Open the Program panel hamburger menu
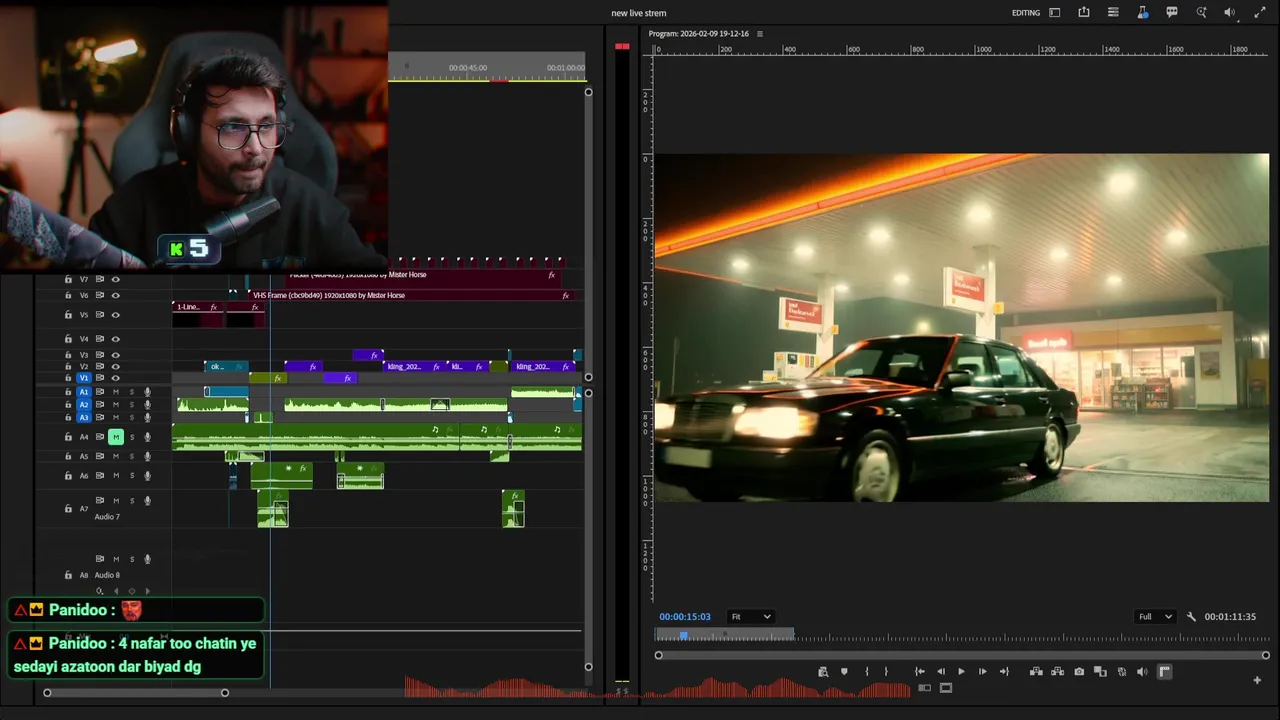 [x=760, y=34]
